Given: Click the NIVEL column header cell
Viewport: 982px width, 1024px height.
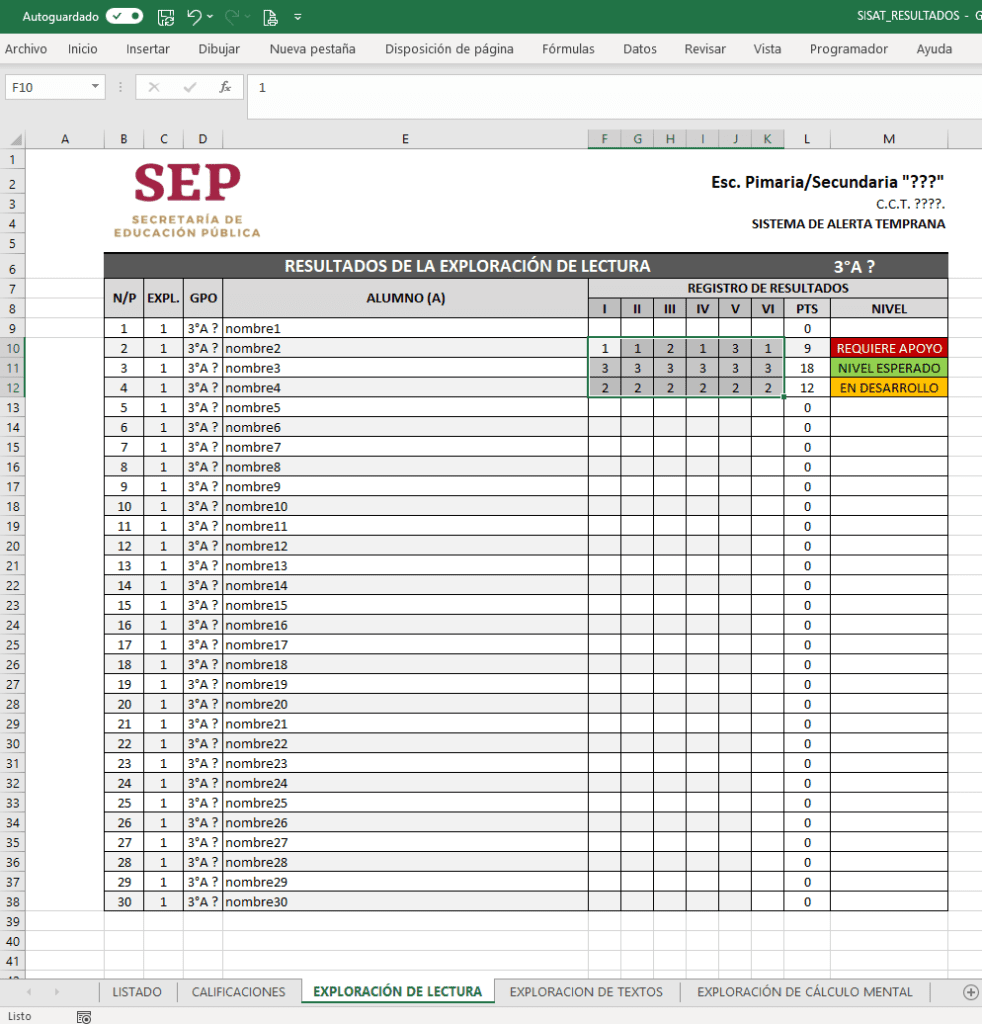Looking at the screenshot, I should click(889, 308).
